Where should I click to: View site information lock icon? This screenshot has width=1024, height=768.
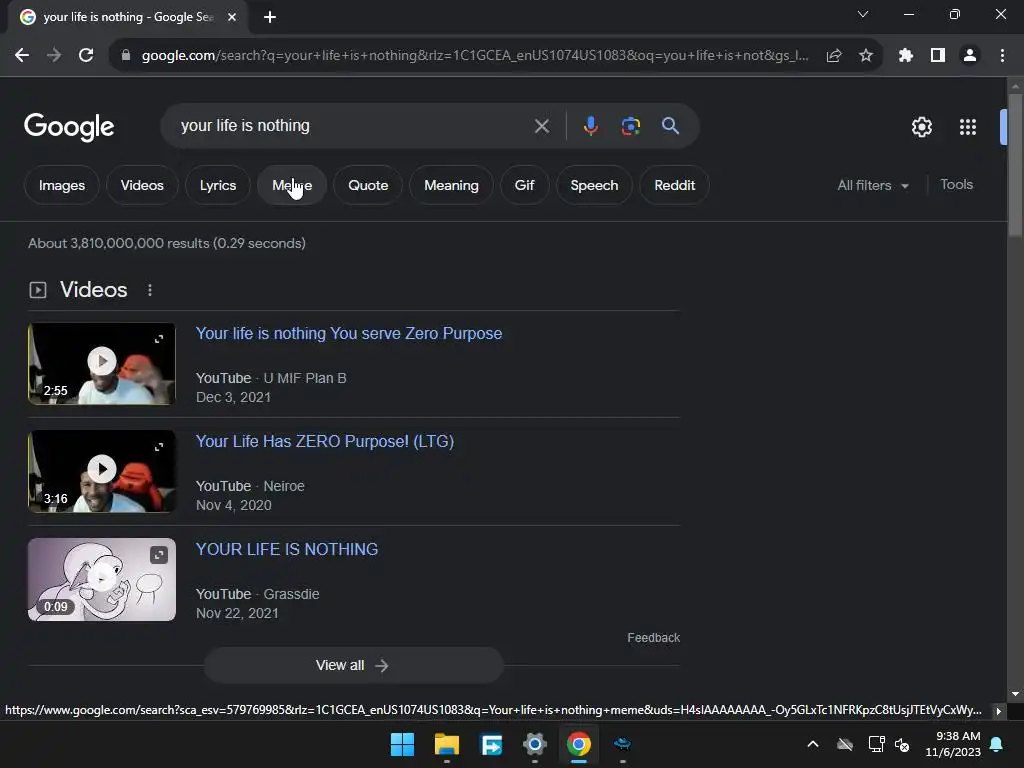pos(126,56)
